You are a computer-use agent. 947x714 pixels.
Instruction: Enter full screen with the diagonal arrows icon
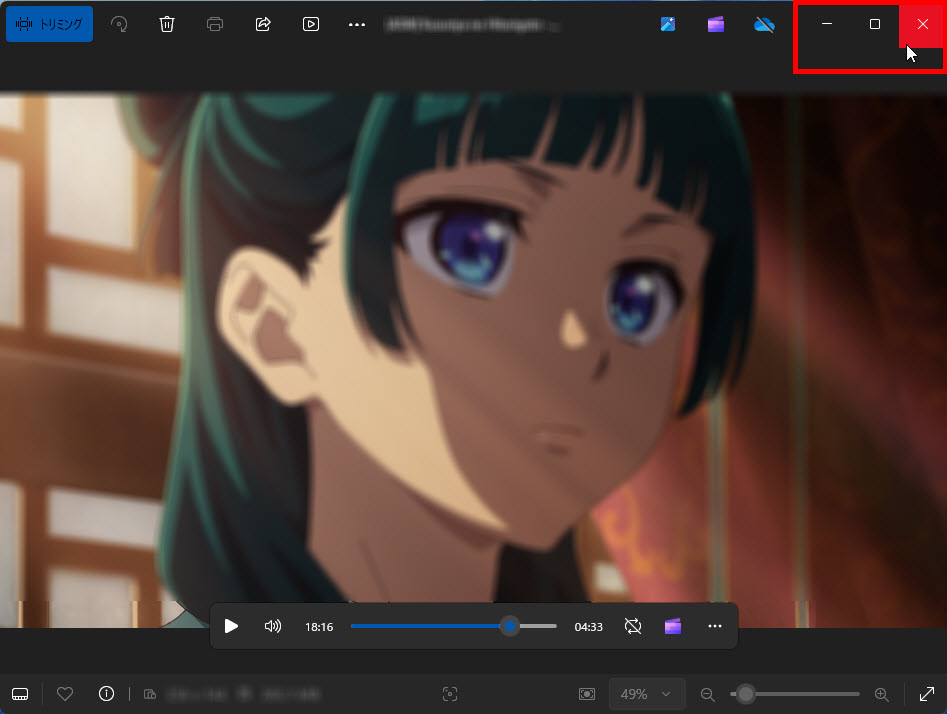[x=926, y=694]
